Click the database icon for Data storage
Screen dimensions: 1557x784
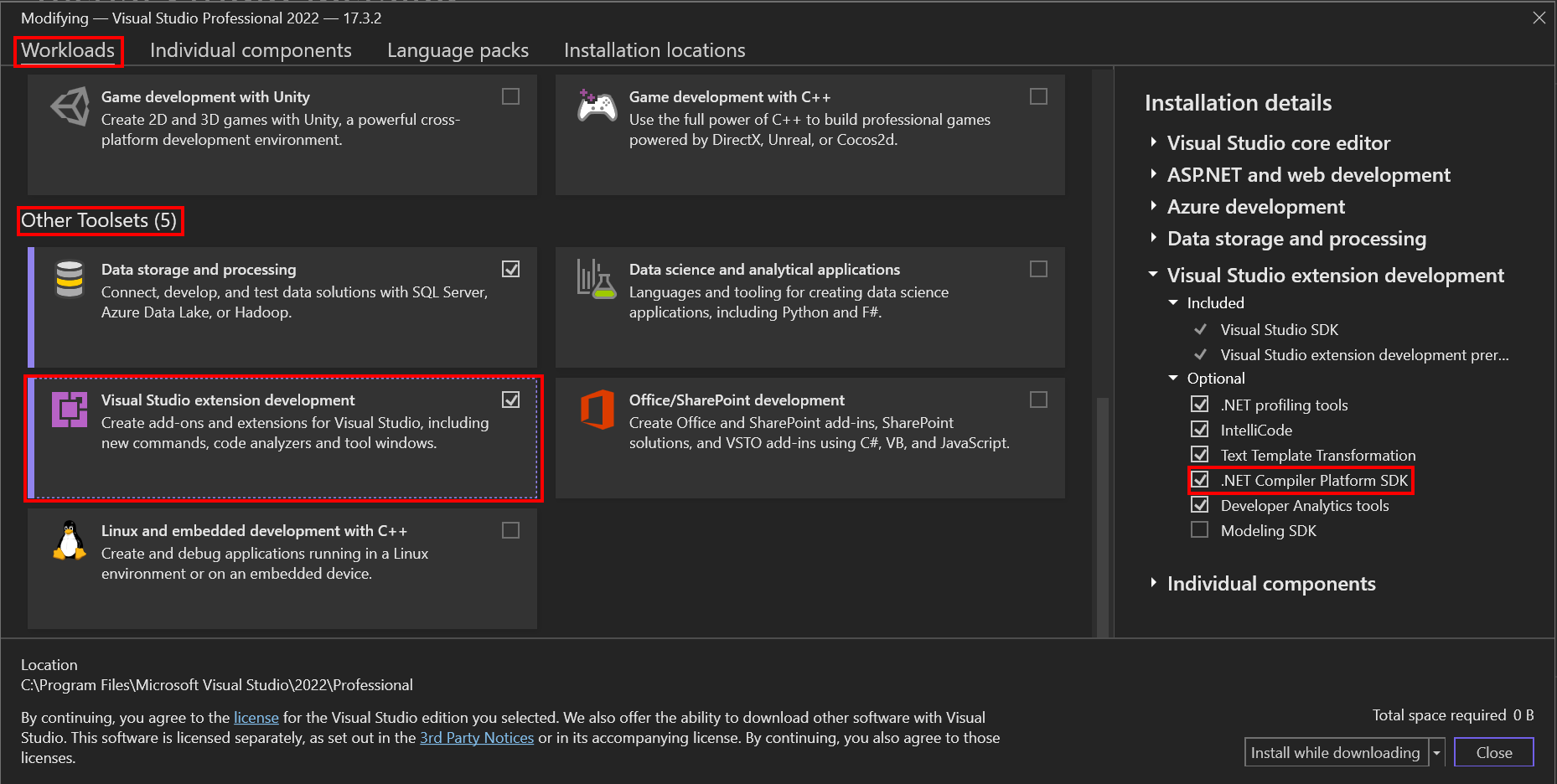pyautogui.click(x=70, y=279)
